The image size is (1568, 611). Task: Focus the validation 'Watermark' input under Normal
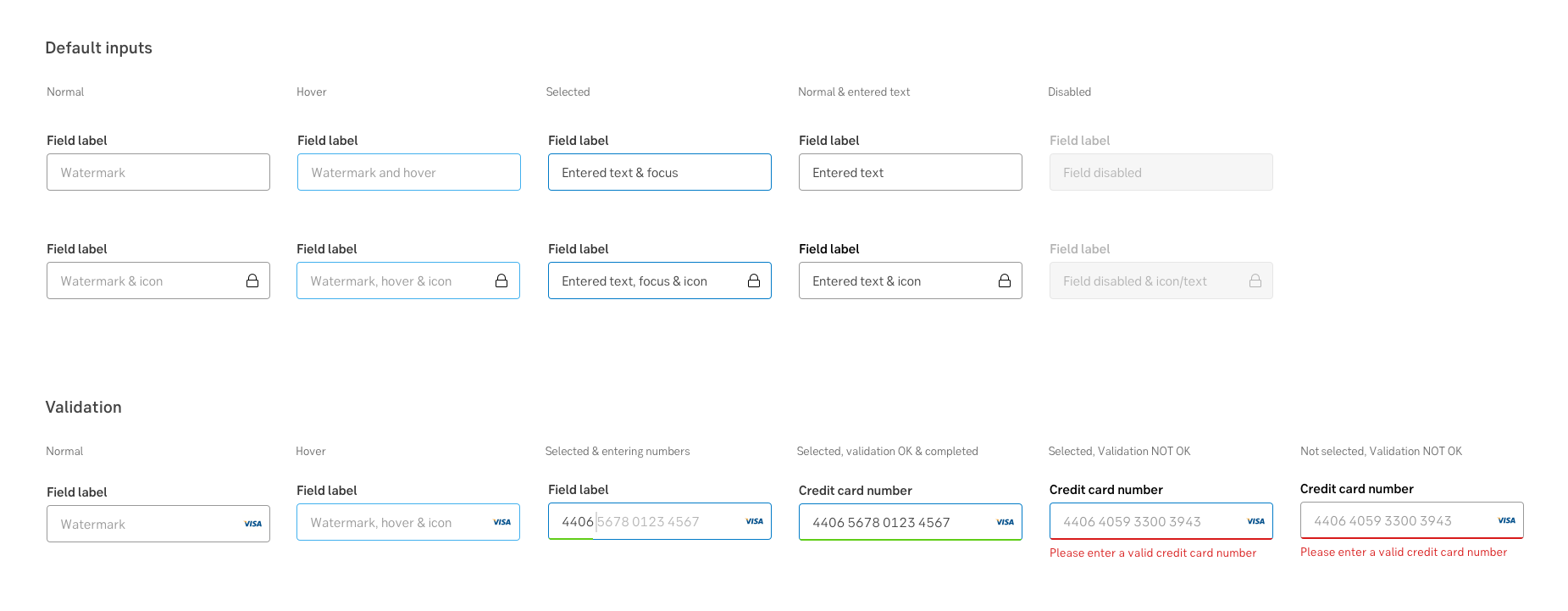tap(158, 524)
